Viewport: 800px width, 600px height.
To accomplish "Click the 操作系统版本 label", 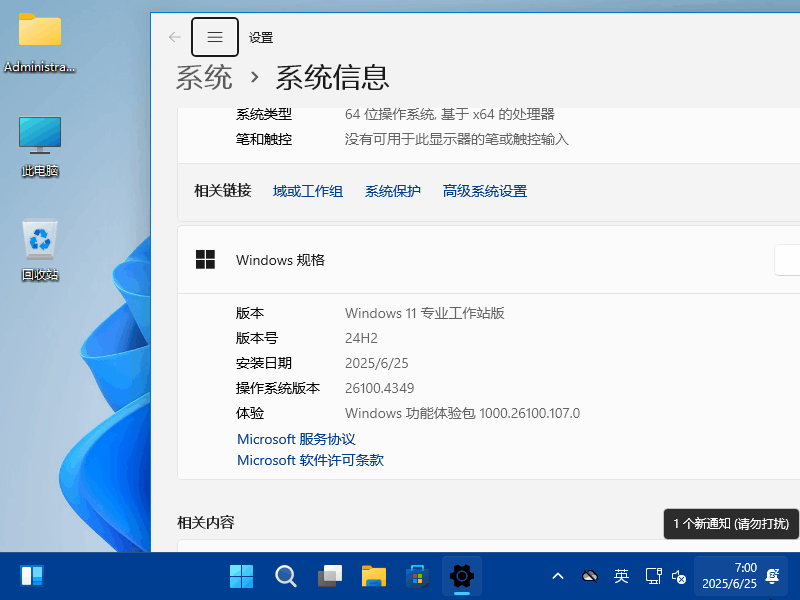I will (278, 388).
